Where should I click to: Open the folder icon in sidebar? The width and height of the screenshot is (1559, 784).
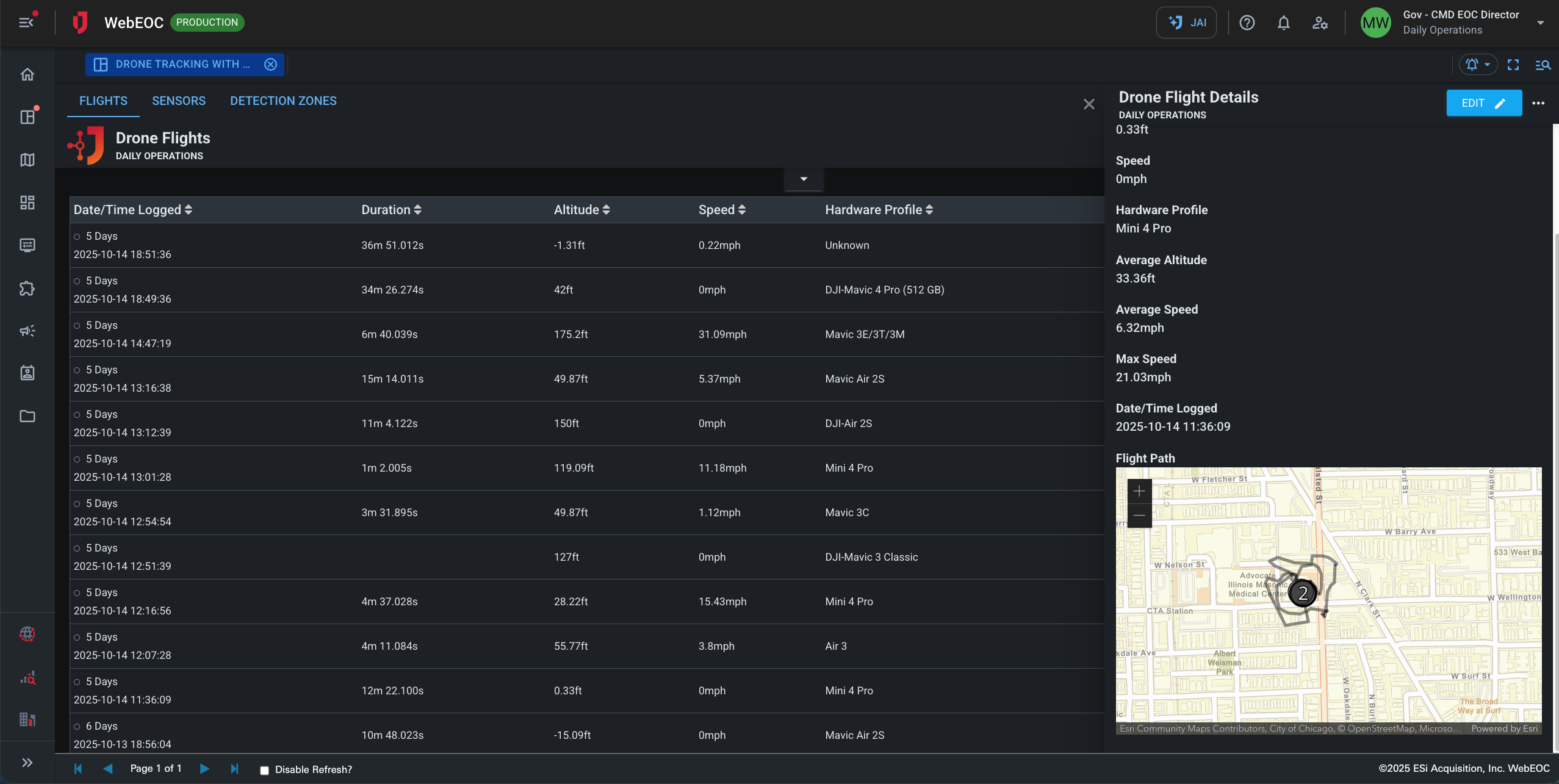(x=27, y=416)
